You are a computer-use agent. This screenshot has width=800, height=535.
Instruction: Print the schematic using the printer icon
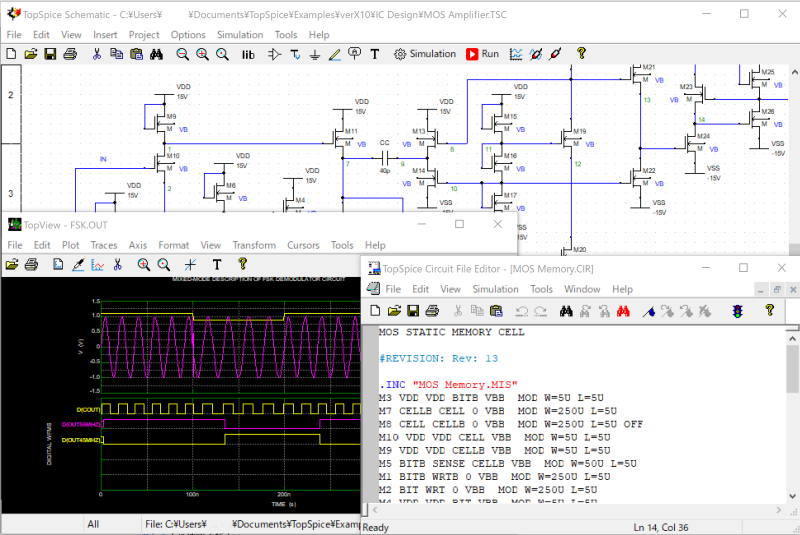click(70, 54)
